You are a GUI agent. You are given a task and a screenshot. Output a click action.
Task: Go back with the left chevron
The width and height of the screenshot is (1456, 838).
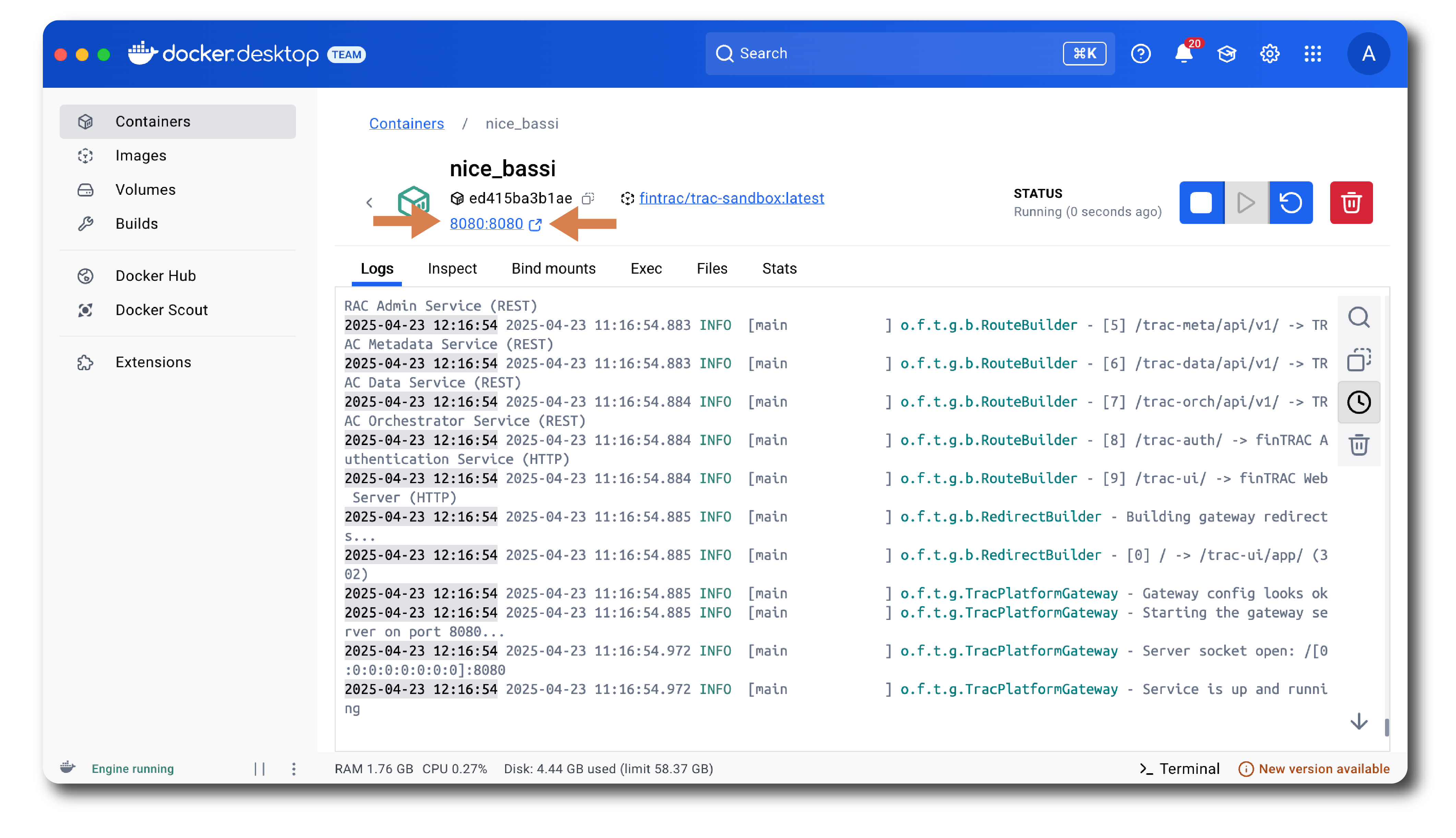tap(369, 203)
